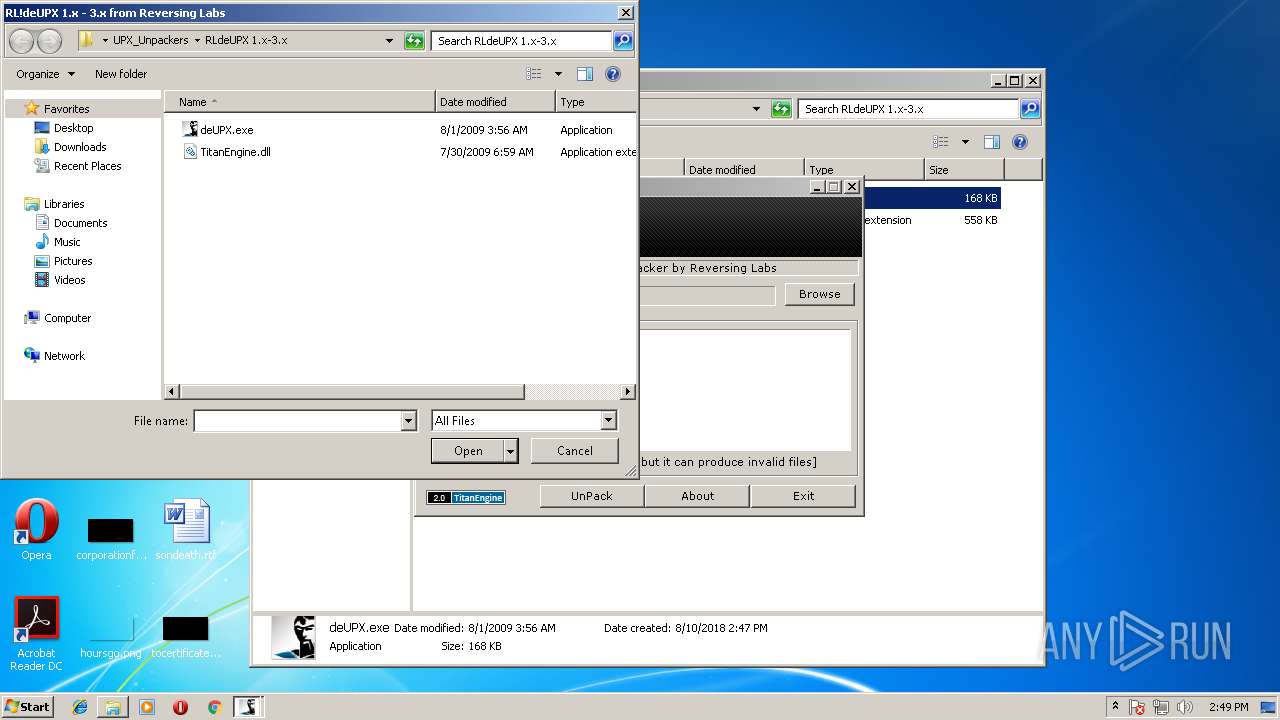This screenshot has width=1280, height=720.
Task: Toggle the preview pane icon in dialog
Action: [x=585, y=74]
